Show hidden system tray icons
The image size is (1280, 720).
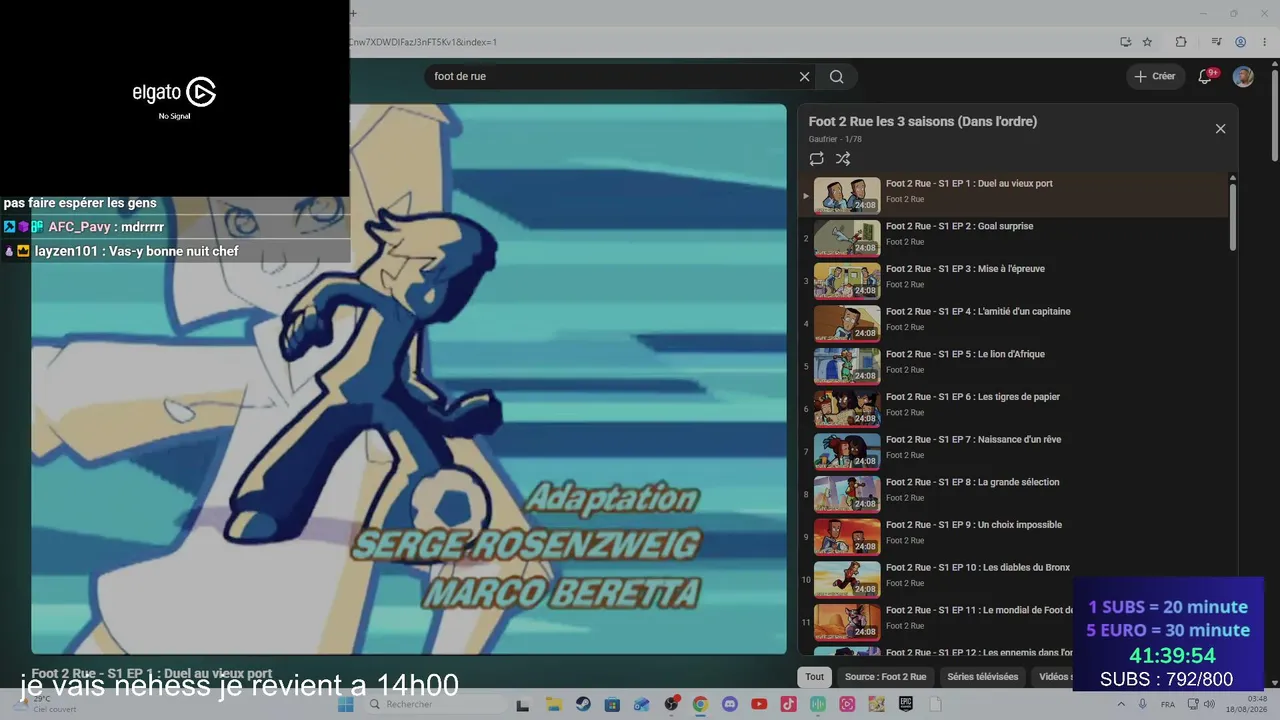click(x=1121, y=705)
